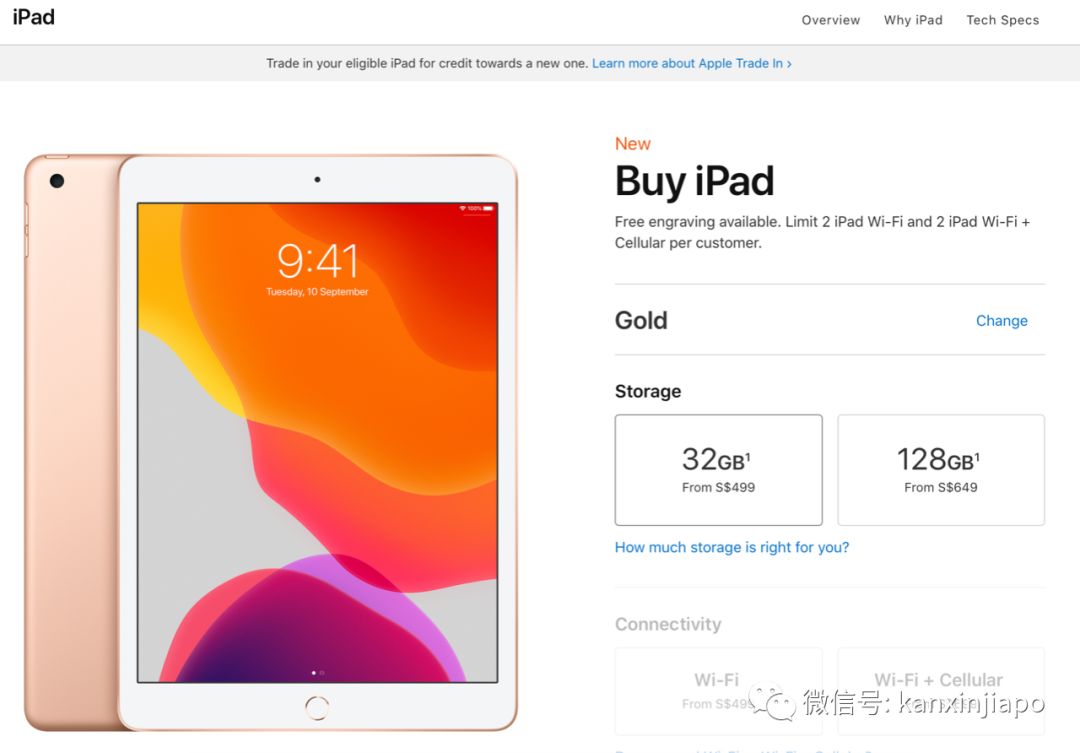Select the 128GB storage option
This screenshot has height=753, width=1080.
pyautogui.click(x=941, y=470)
